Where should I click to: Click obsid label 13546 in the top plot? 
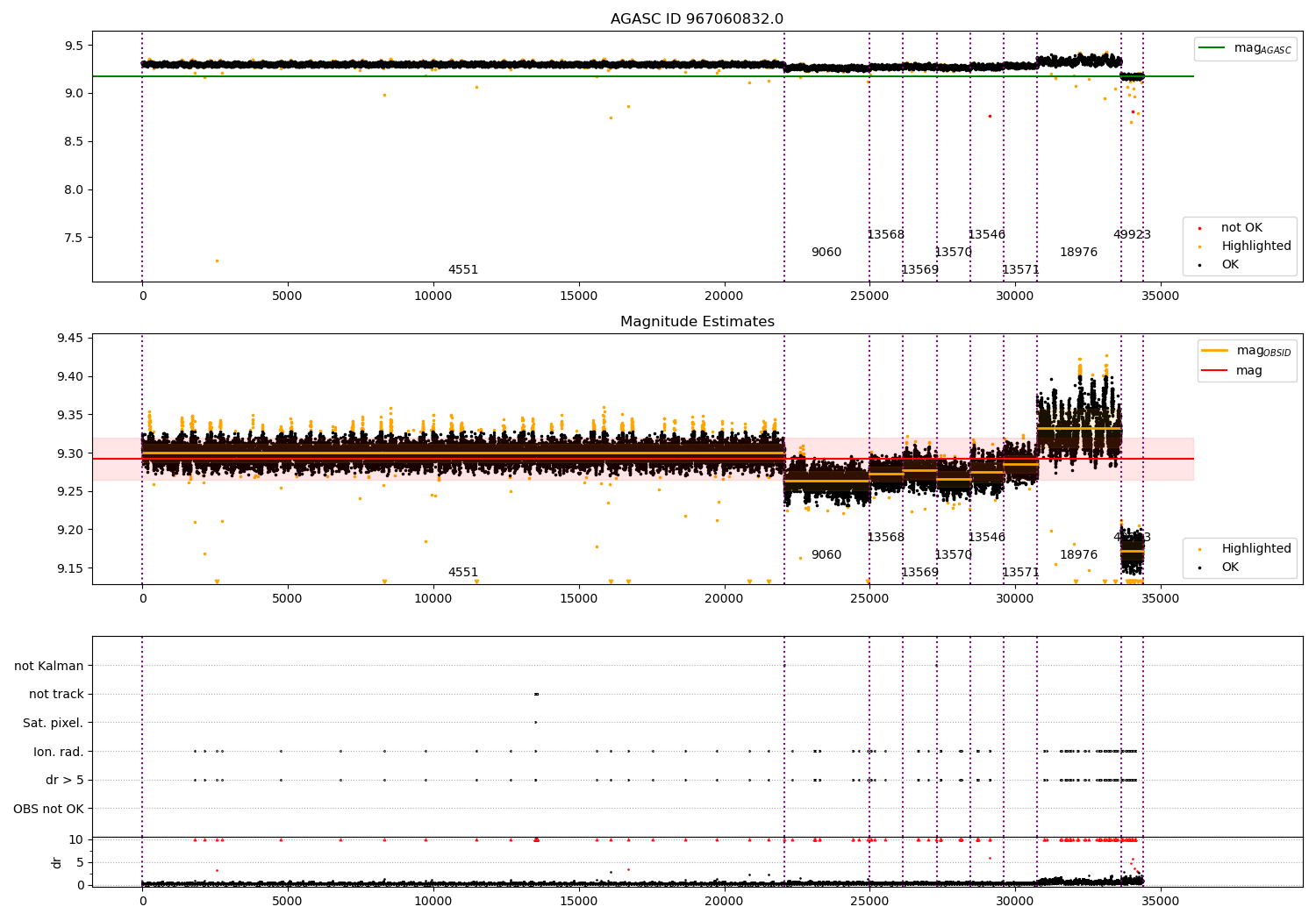986,235
